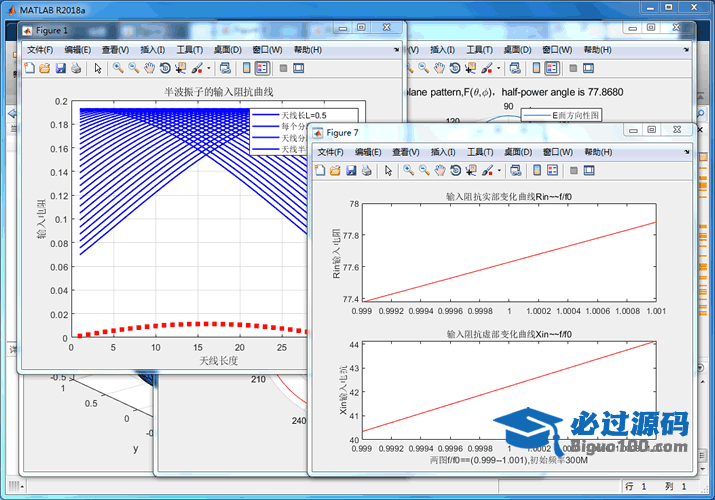The height and width of the screenshot is (500, 715).
Task: Click Open File icon in Figure 7 toolbar
Action: pyautogui.click(x=336, y=170)
